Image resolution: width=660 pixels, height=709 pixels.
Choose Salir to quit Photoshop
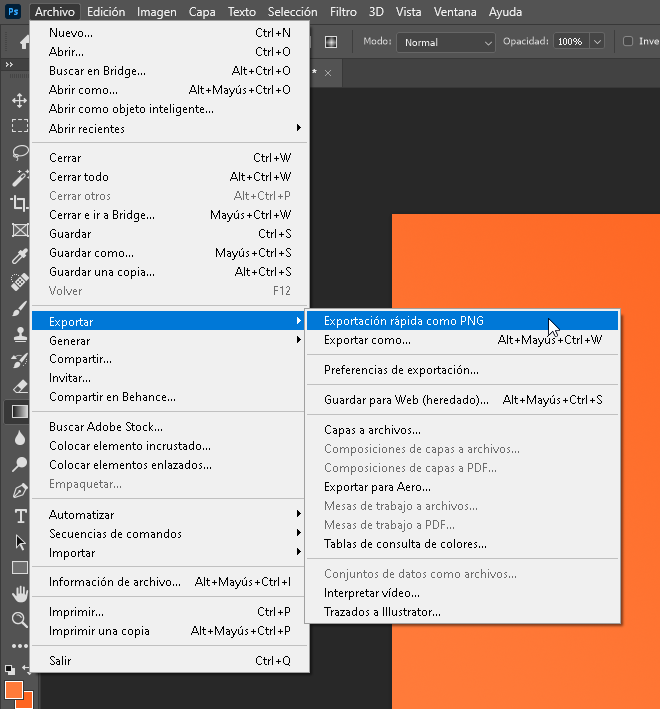click(170, 661)
